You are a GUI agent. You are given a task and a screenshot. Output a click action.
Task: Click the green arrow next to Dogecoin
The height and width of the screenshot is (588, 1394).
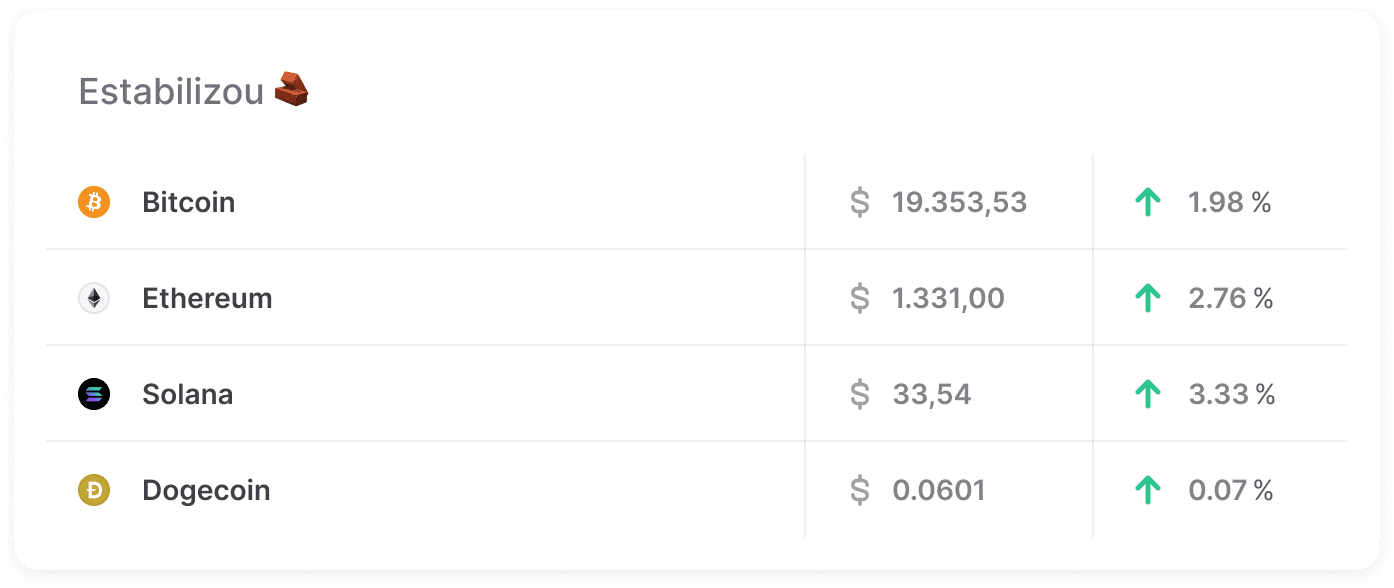(x=1148, y=490)
